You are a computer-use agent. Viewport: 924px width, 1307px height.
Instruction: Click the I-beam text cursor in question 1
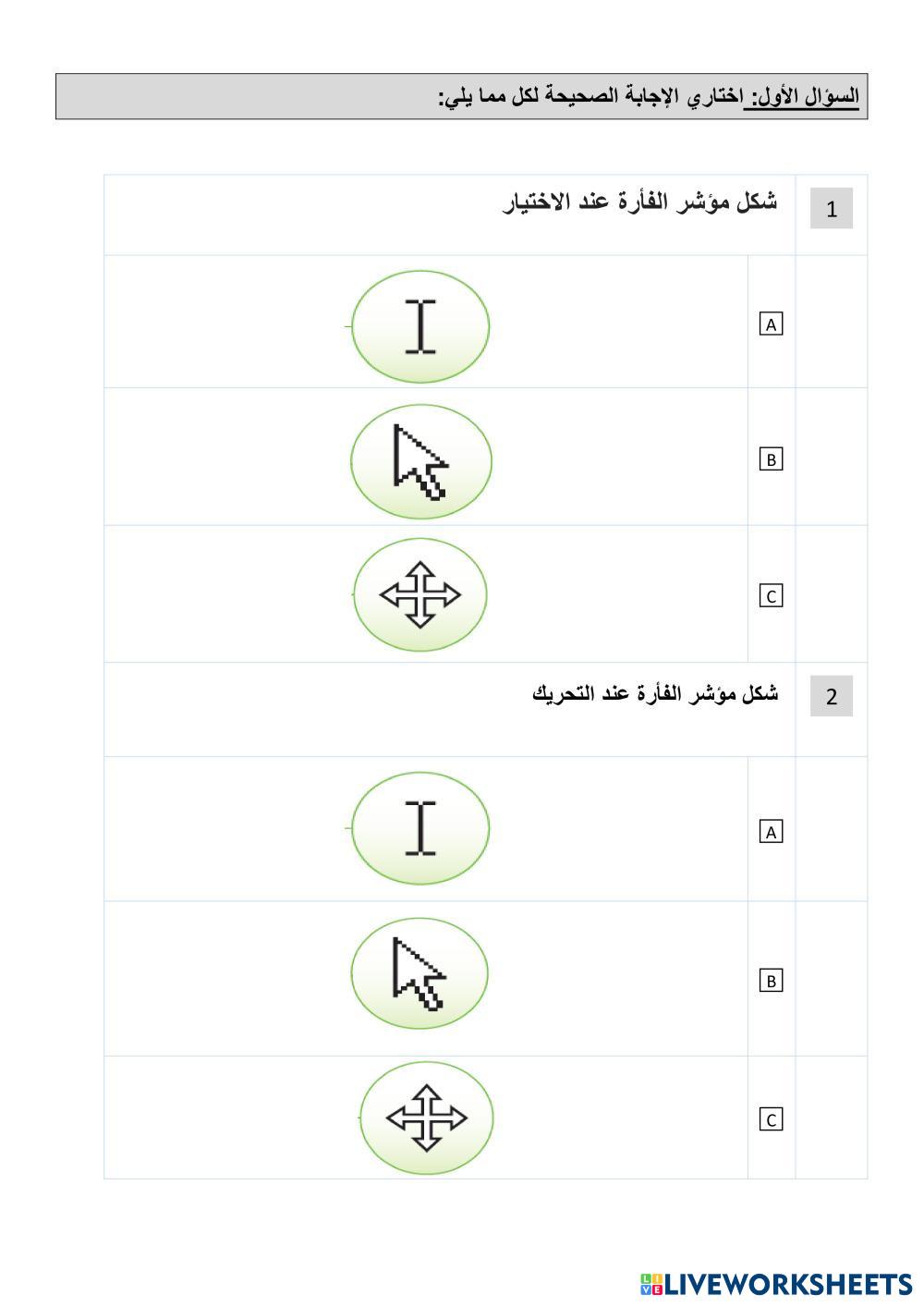coord(420,326)
